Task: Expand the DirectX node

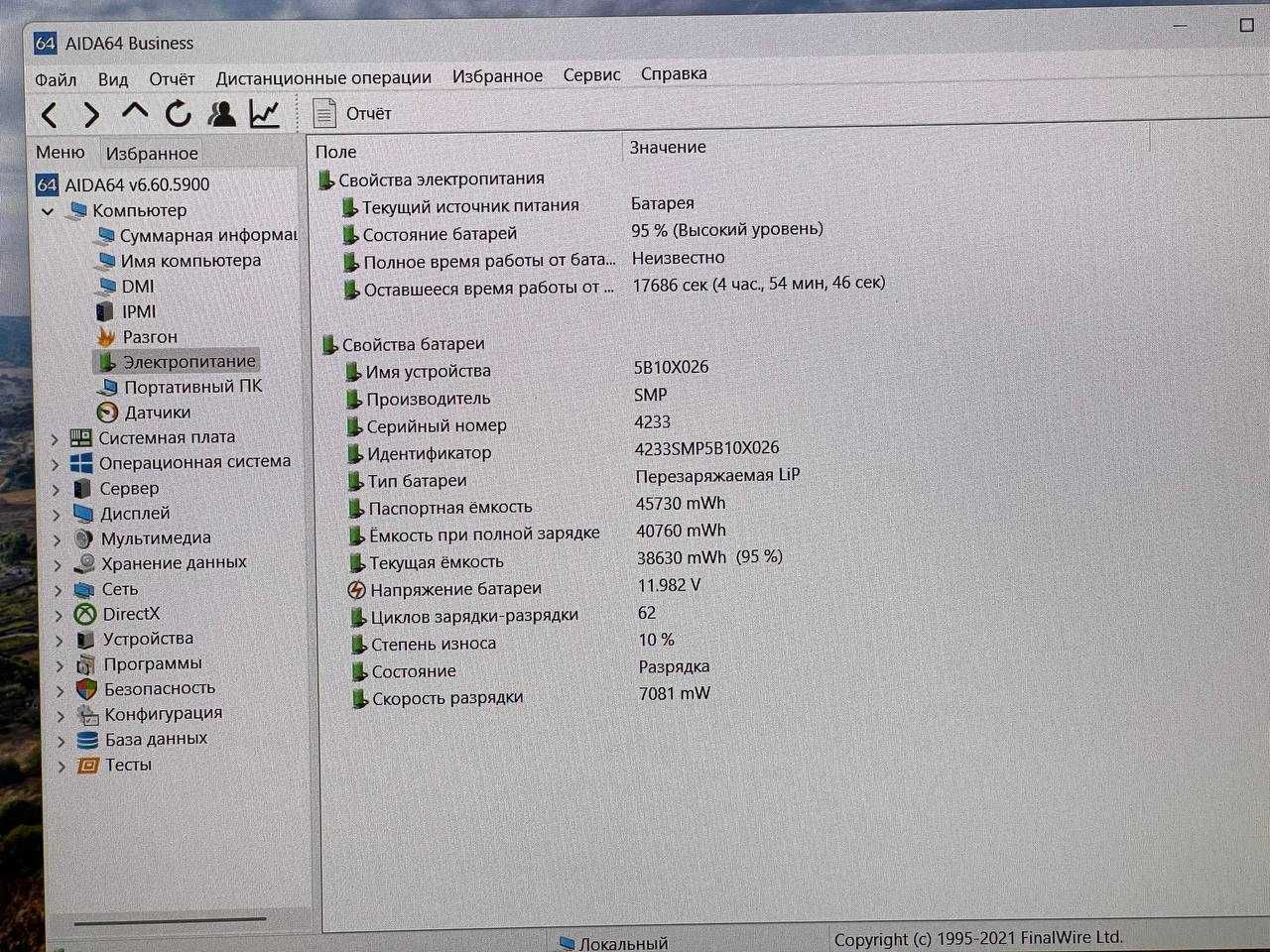Action: (x=59, y=615)
